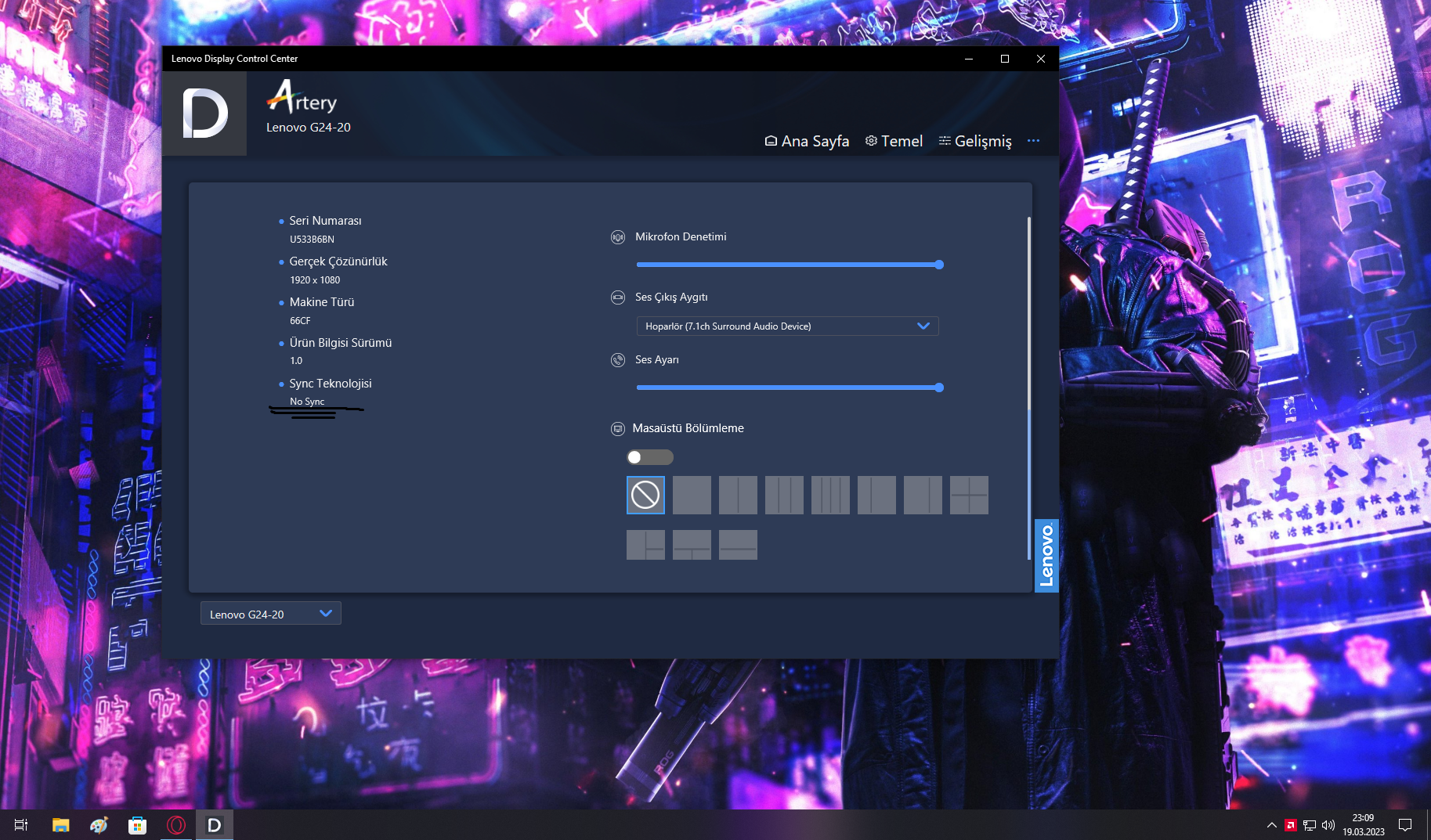Click the Artery D logo in header
The height and width of the screenshot is (840, 1431).
(x=204, y=114)
